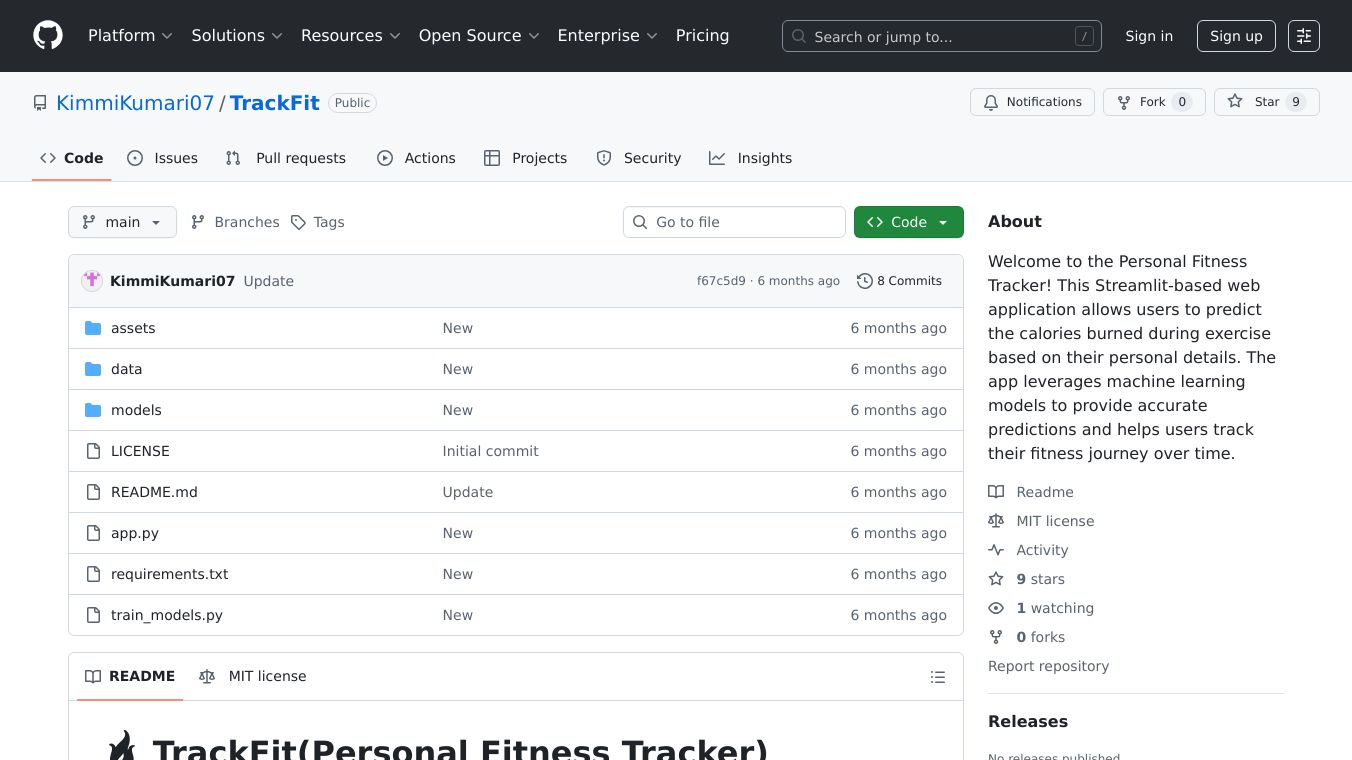
Task: Click the assets folder icon
Action: click(93, 328)
